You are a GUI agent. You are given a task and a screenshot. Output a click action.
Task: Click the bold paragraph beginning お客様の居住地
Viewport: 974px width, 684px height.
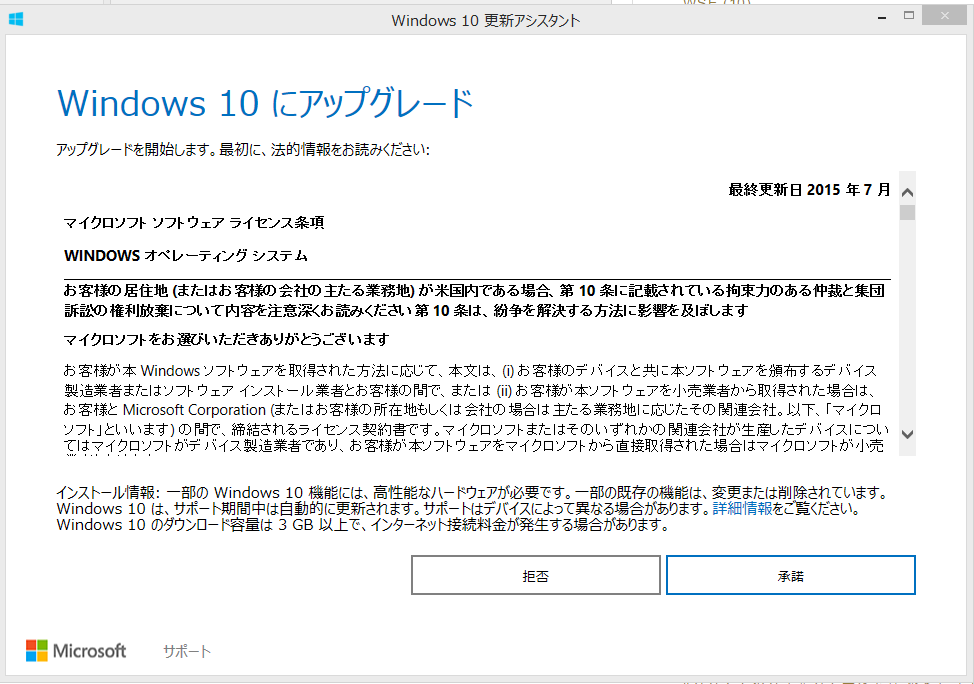coord(475,300)
